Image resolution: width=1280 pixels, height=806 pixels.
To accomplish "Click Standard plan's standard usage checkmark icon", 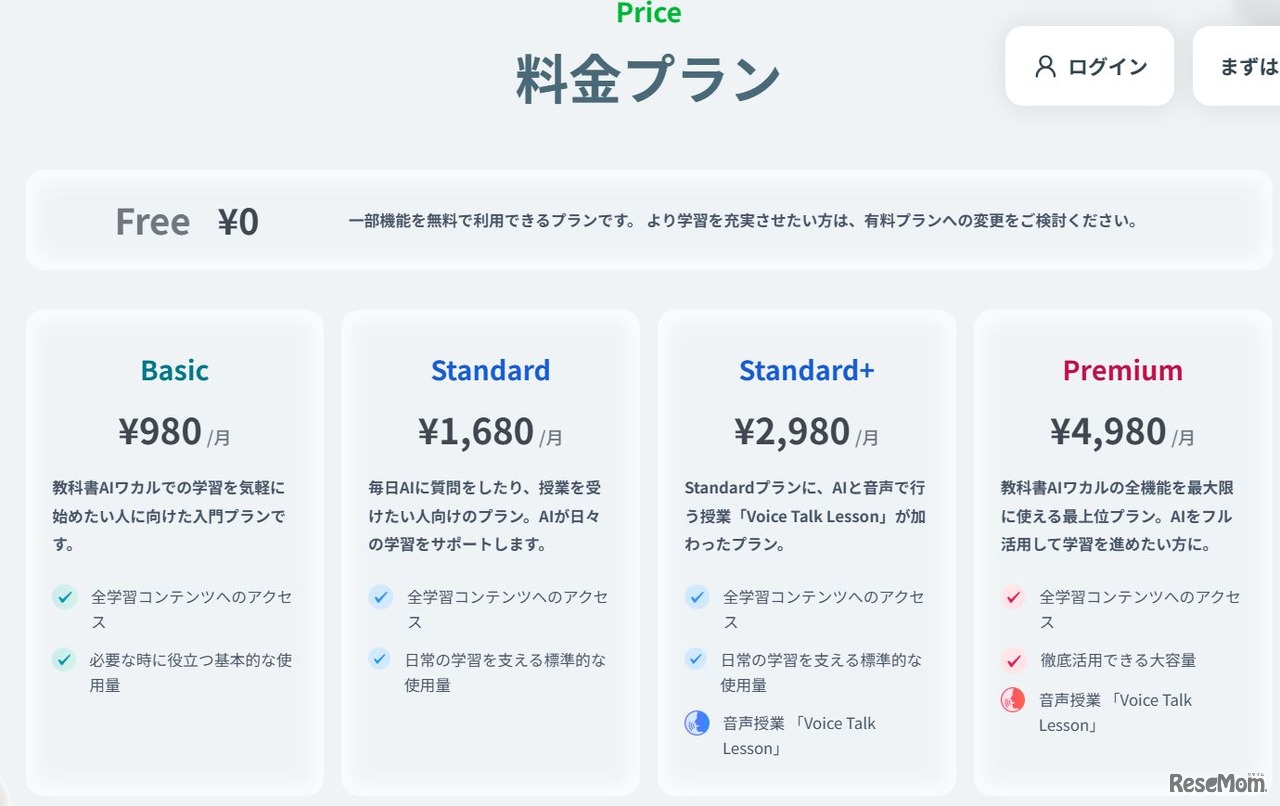I will click(380, 659).
